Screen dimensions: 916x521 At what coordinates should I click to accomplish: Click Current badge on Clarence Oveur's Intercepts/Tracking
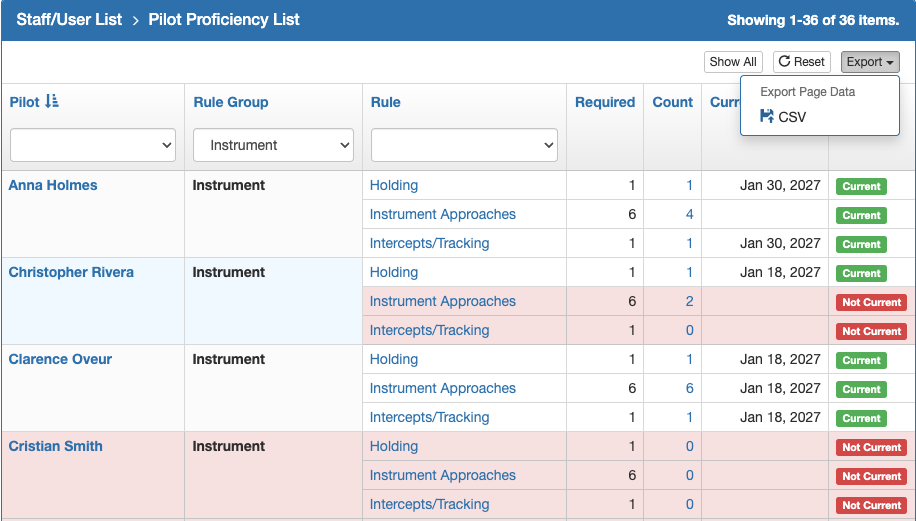tap(861, 418)
